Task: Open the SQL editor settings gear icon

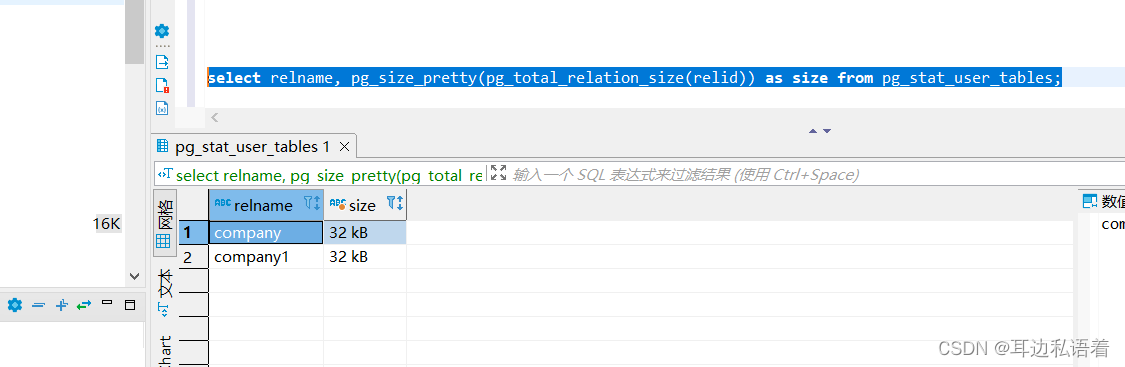Action: 162,31
